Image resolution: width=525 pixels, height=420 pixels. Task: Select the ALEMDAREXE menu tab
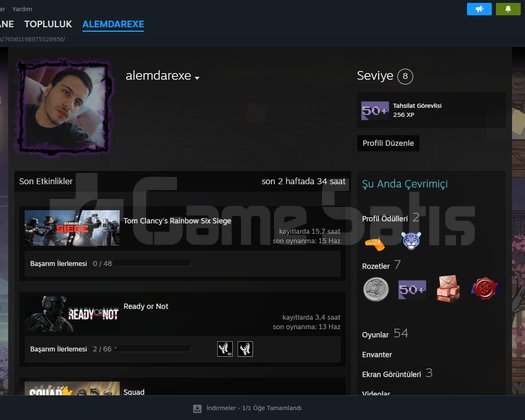(x=113, y=24)
